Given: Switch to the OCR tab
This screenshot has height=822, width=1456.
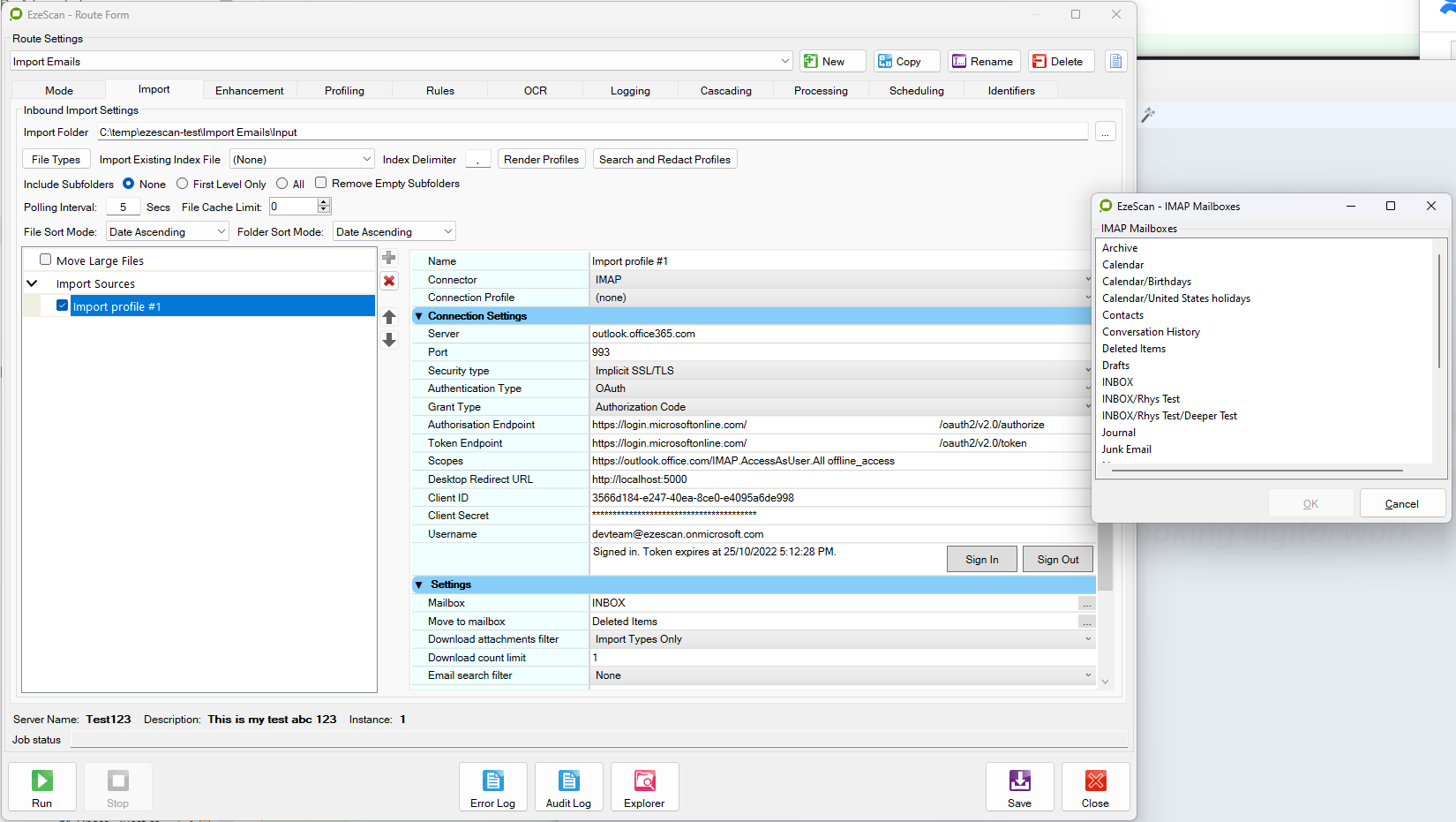Looking at the screenshot, I should coord(535,90).
